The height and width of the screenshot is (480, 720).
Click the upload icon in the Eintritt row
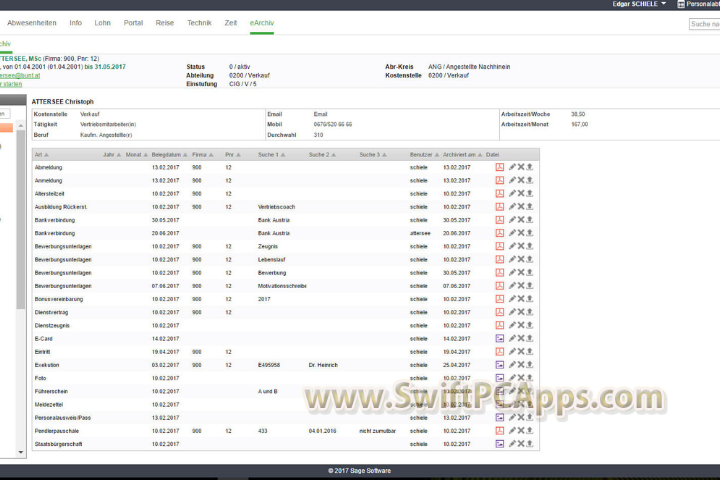529,351
